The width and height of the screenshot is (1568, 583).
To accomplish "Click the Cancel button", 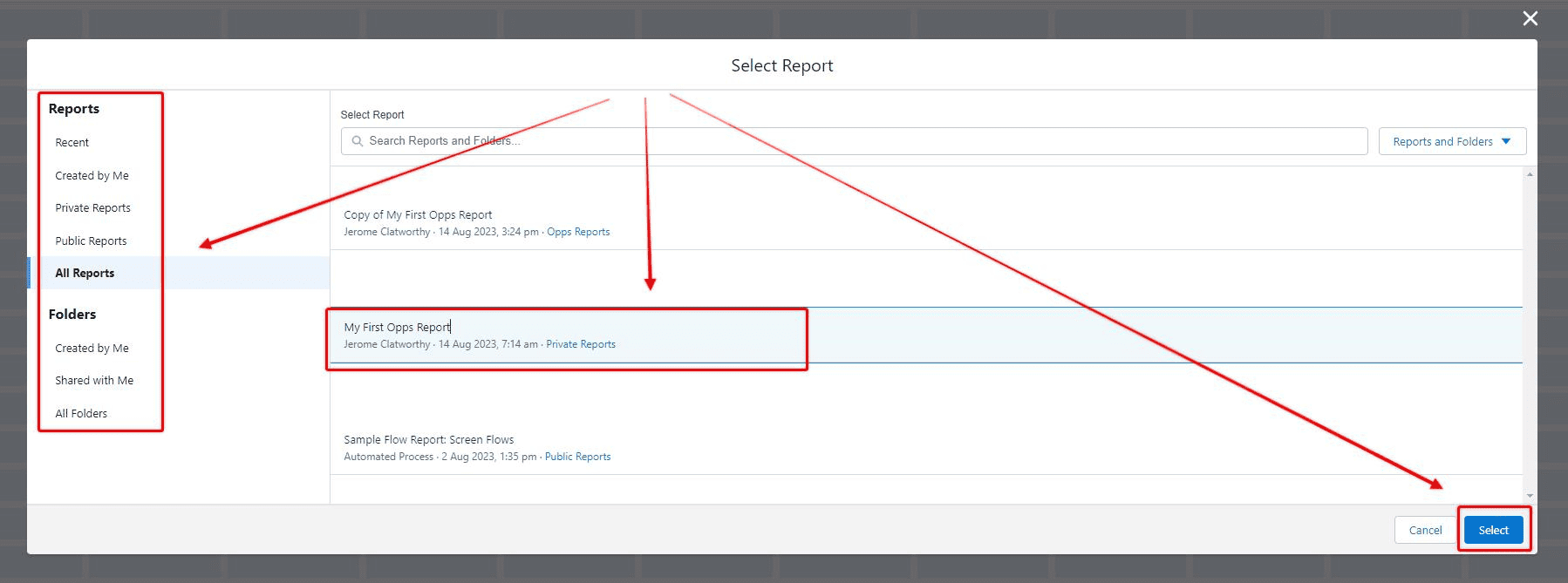I will pos(1425,530).
